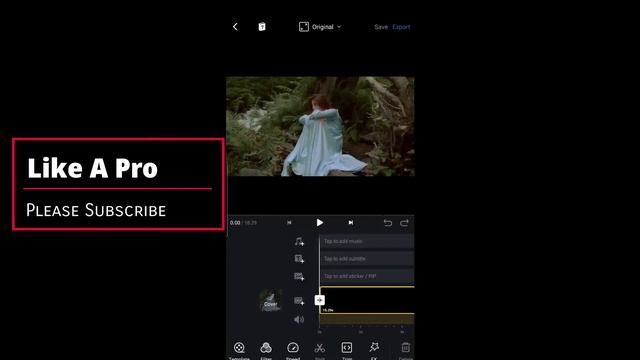Click the 0.00 time readout
This screenshot has height=360, width=640.
click(235, 223)
